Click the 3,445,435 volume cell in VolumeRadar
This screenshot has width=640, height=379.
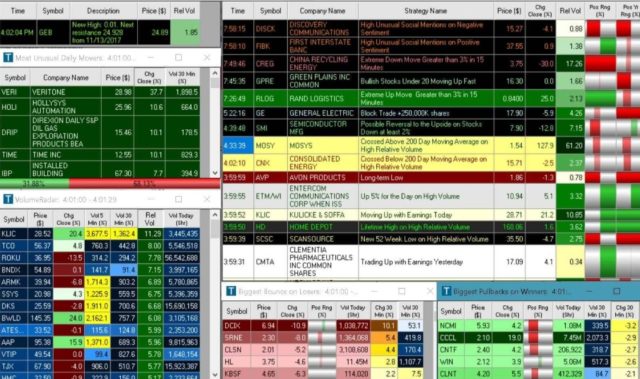(182, 234)
